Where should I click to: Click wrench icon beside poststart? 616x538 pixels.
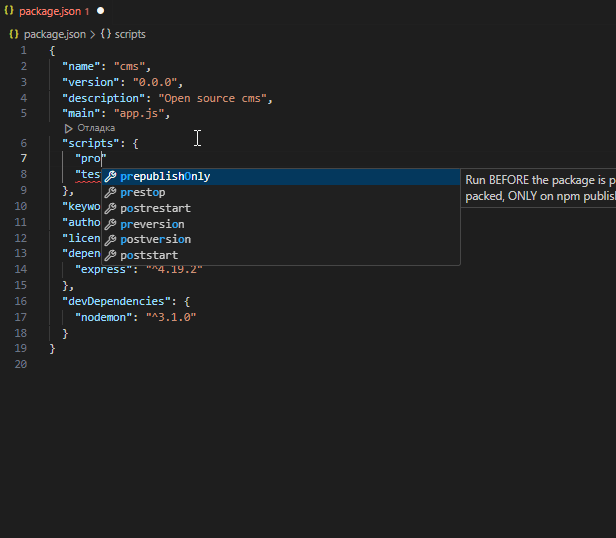110,255
